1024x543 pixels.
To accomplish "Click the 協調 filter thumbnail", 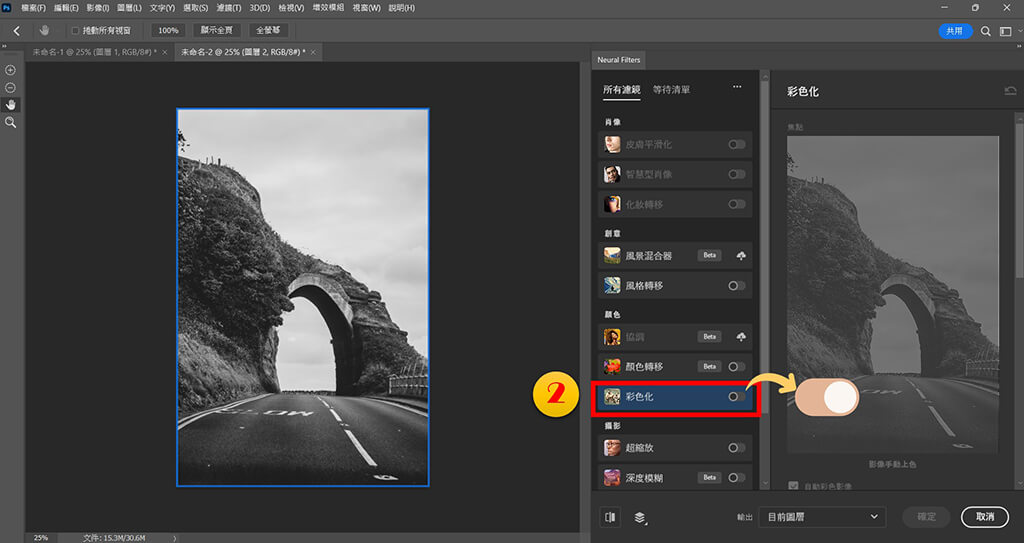I will (x=612, y=337).
